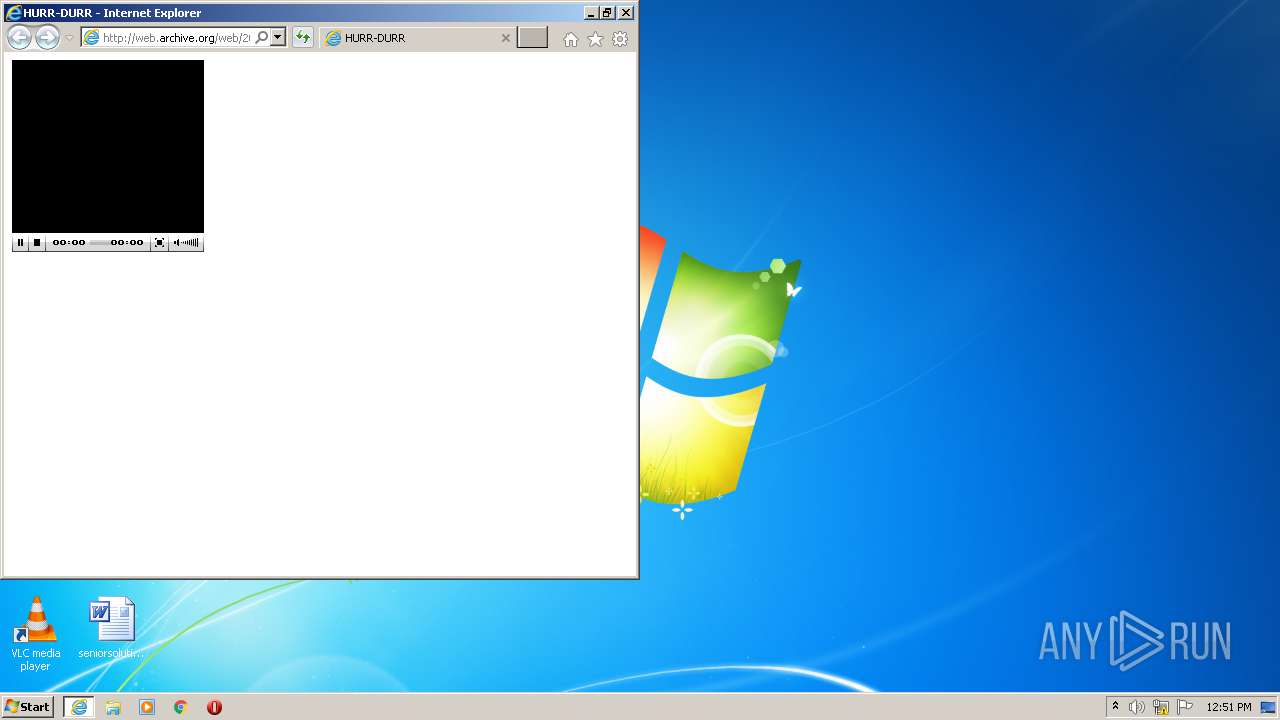The height and width of the screenshot is (720, 1280).
Task: Open the recent pages dropdown arrow
Action: (x=69, y=38)
